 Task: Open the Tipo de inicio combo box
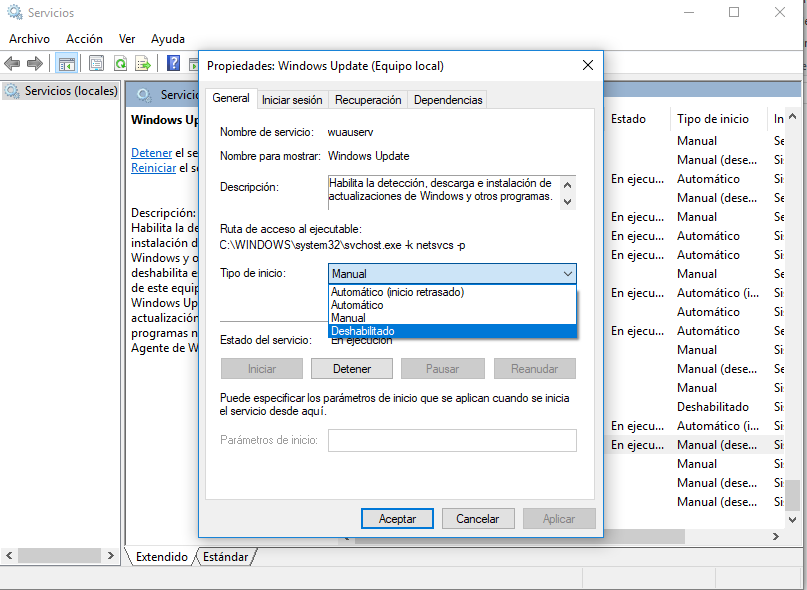[x=452, y=274]
